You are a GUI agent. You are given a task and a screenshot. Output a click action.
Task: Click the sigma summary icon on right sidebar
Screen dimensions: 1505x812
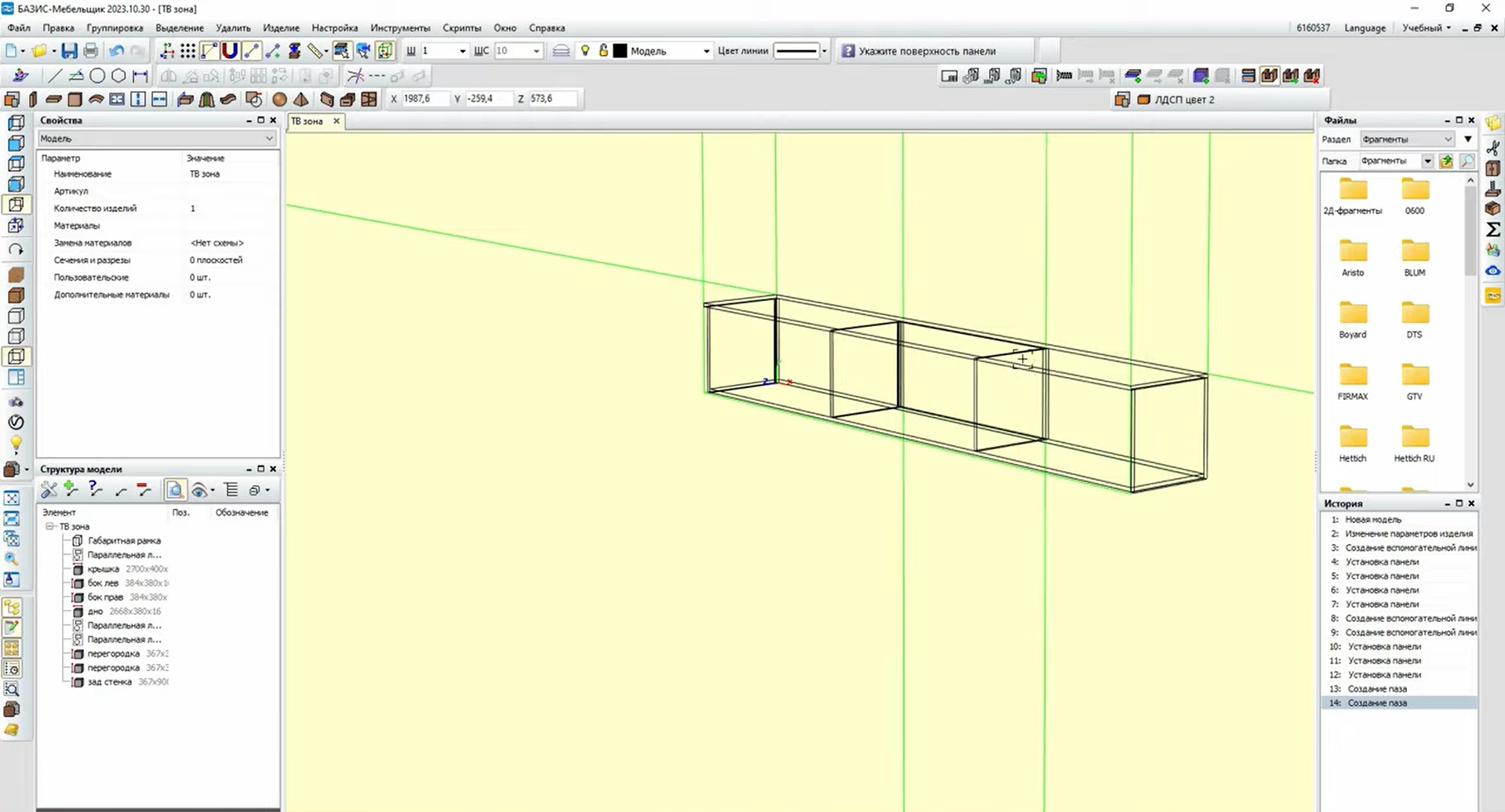click(x=1492, y=229)
